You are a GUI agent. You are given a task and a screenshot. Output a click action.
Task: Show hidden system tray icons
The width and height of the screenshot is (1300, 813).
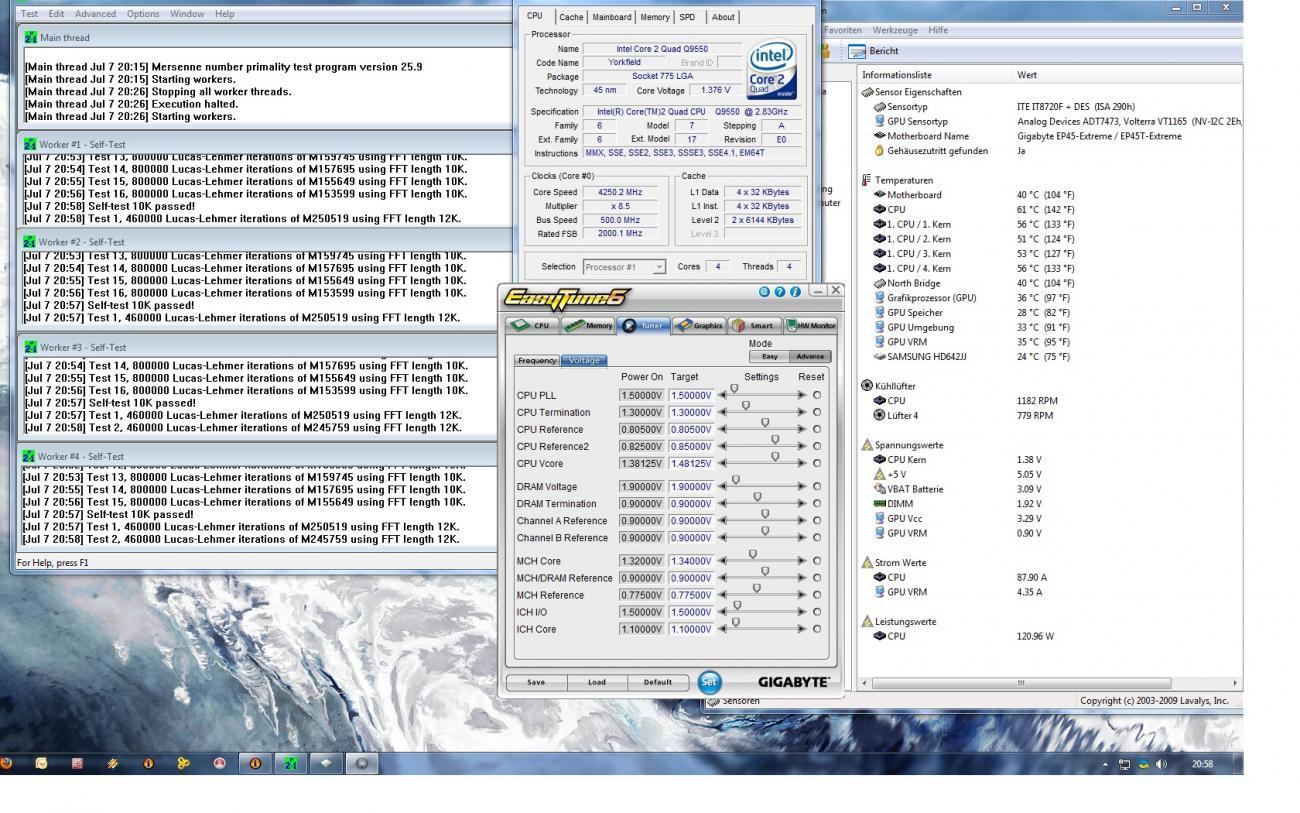(1106, 764)
